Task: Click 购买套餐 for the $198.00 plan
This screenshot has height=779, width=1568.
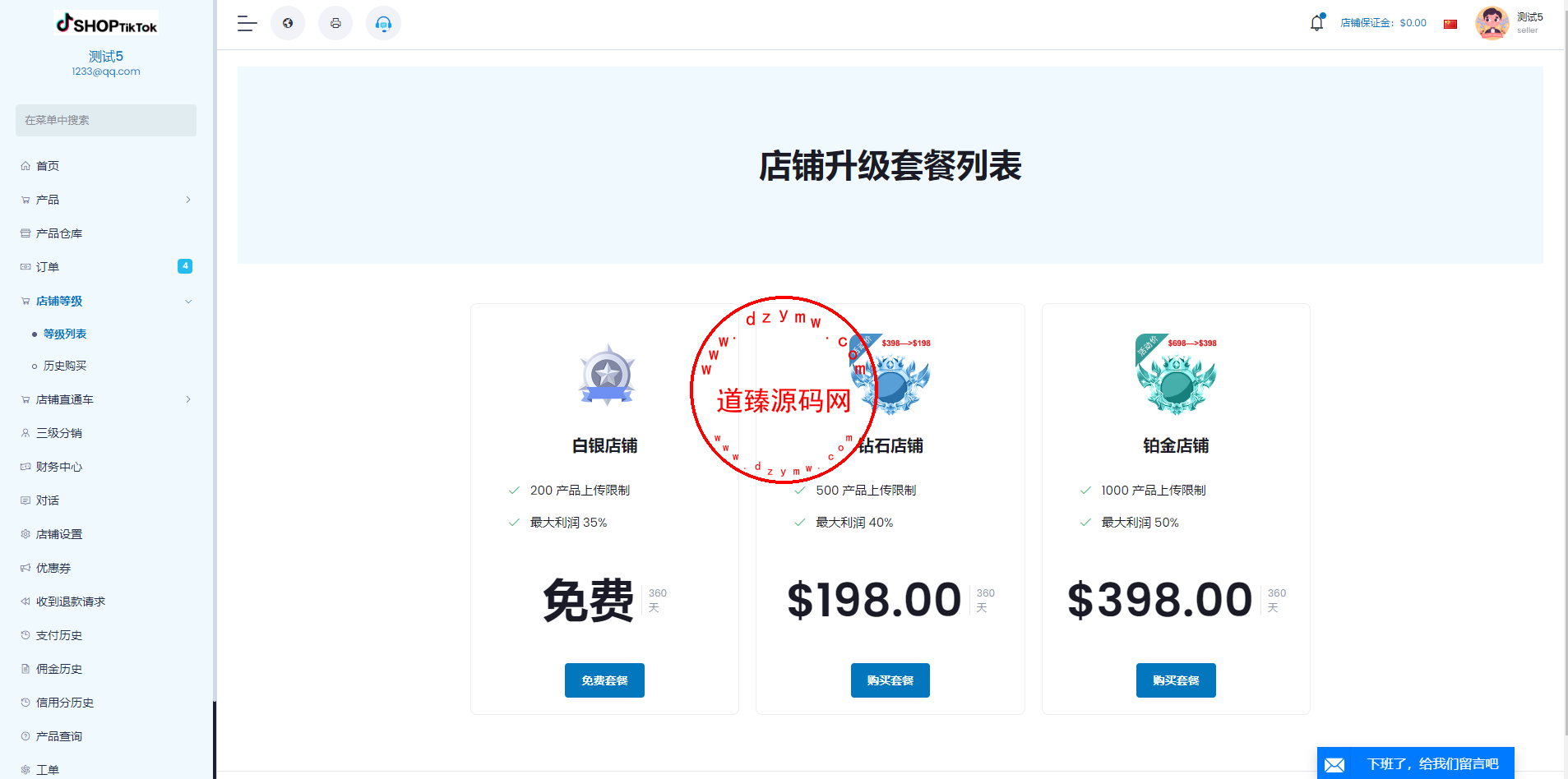Action: coord(890,680)
